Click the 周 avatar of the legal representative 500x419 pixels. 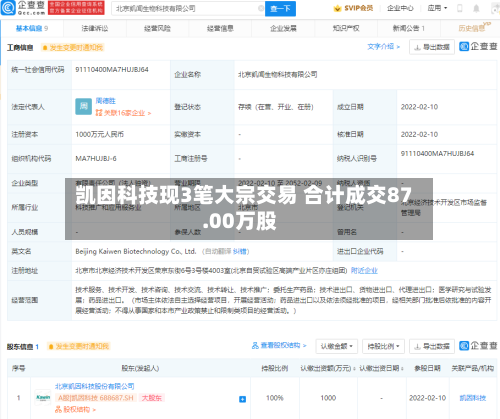click(x=83, y=107)
